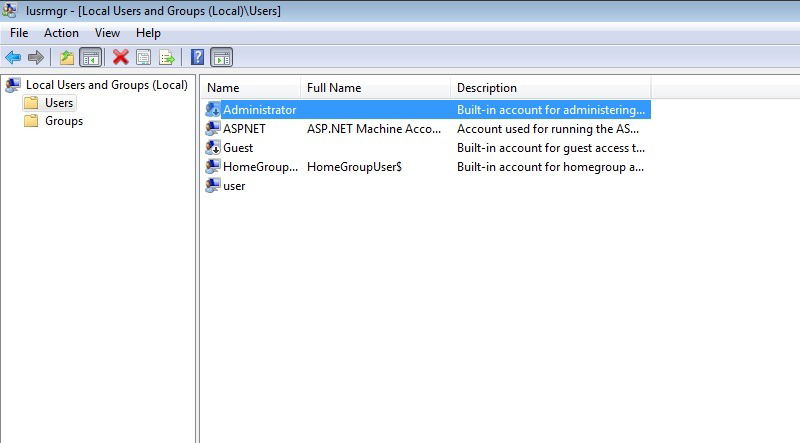Image resolution: width=800 pixels, height=443 pixels.
Task: Click the Local Users and Groups computer icon
Action: [x=13, y=85]
